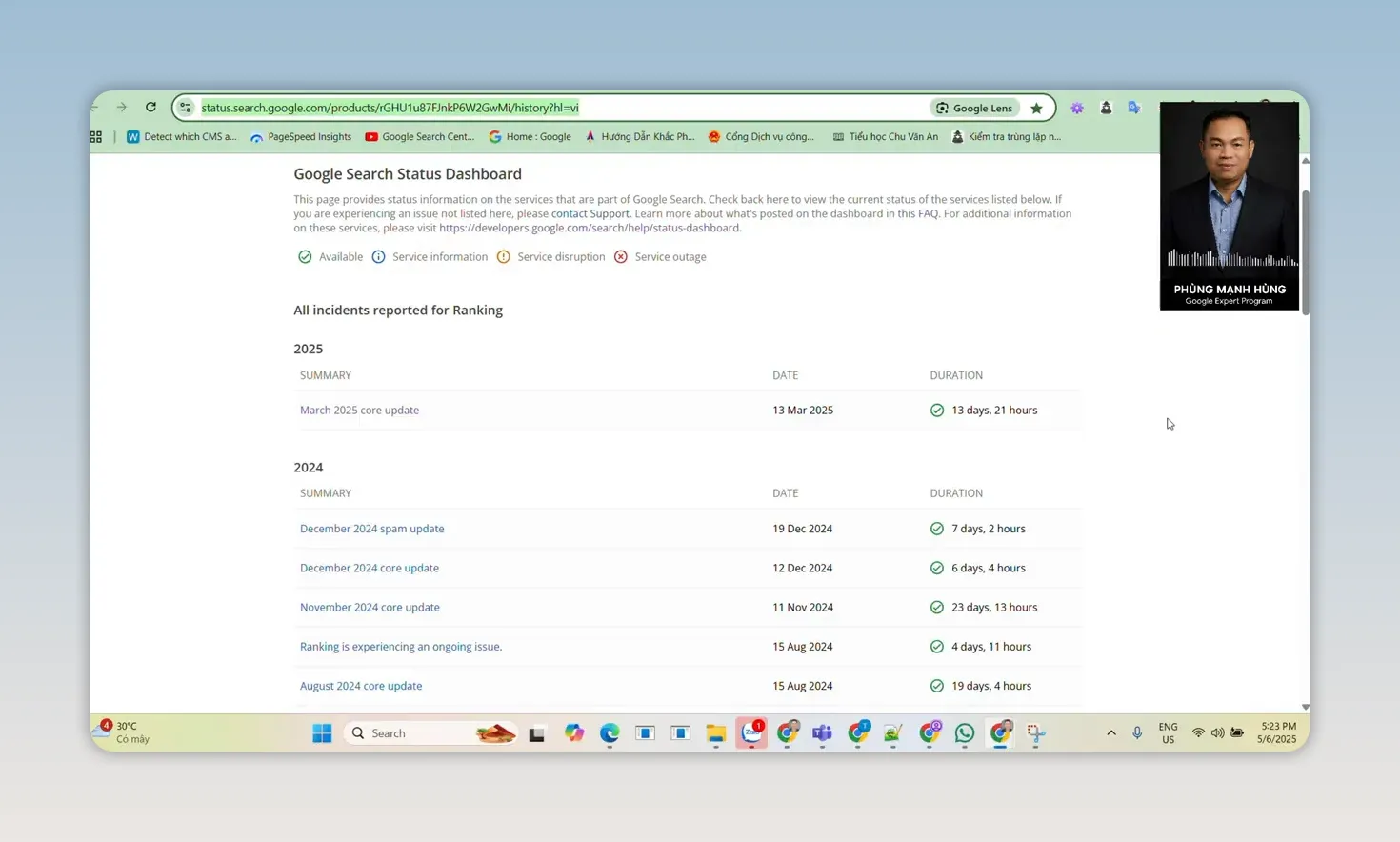Click the '6 days, 4 hours' duration text
1400x842 pixels.
pyautogui.click(x=989, y=568)
